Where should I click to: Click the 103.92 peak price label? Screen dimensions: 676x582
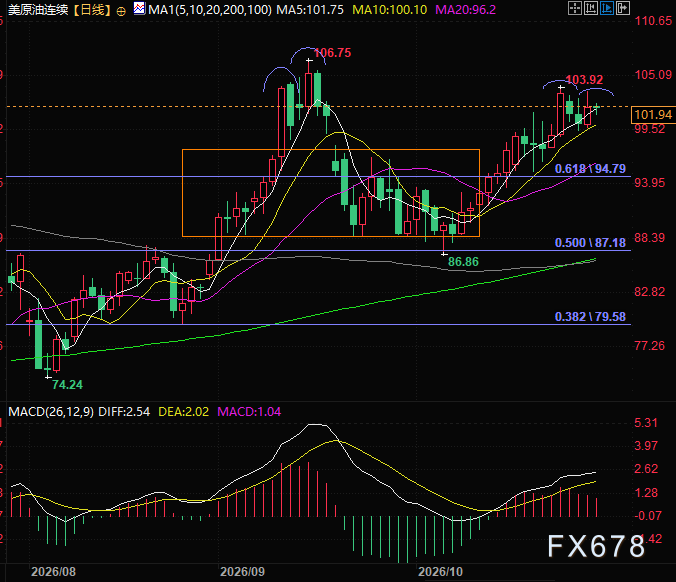coord(584,80)
